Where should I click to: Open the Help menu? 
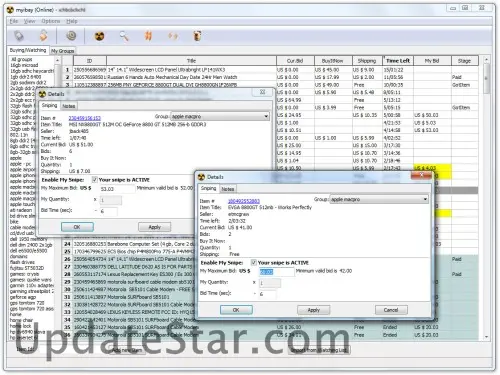point(72,21)
